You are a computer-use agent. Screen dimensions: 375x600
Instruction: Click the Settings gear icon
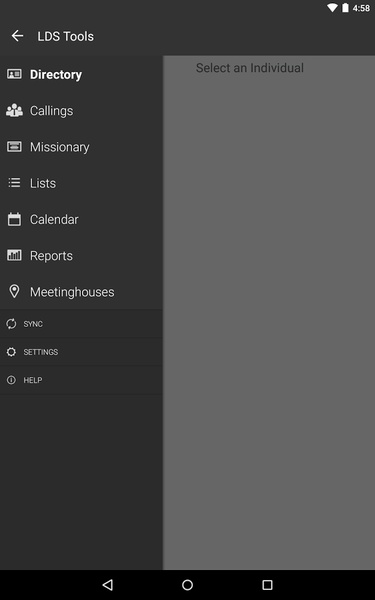pos(11,352)
